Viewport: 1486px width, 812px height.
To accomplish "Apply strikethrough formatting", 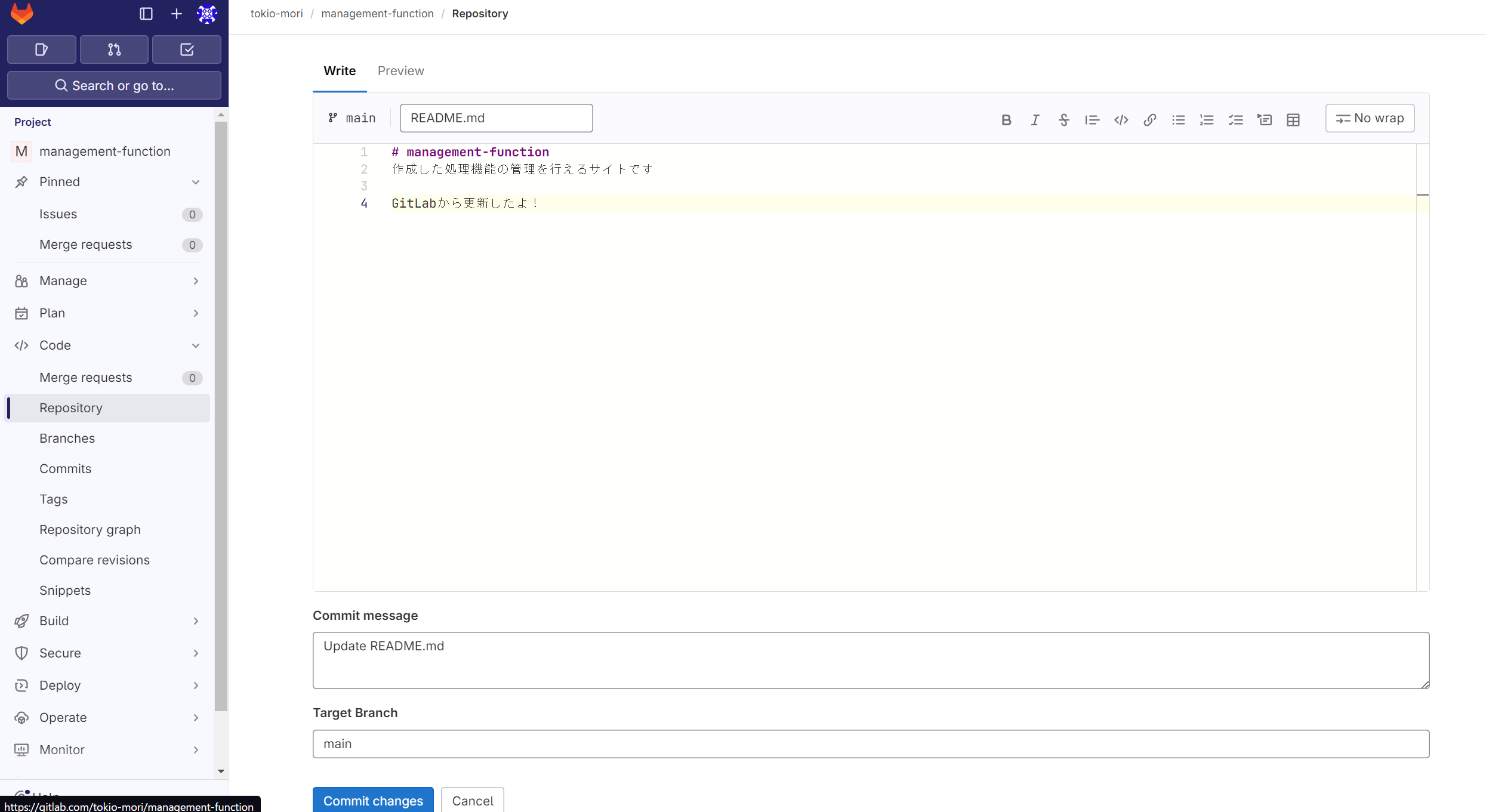I will point(1064,119).
